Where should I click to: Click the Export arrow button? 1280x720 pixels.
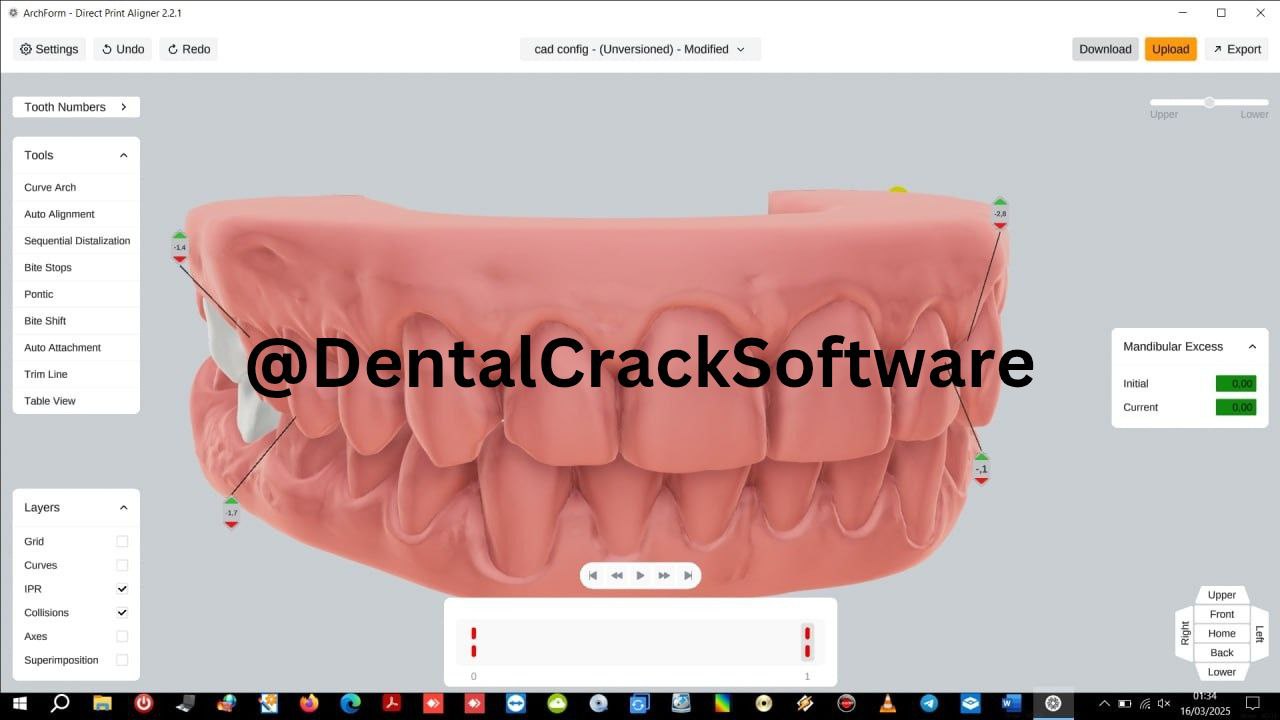1237,49
